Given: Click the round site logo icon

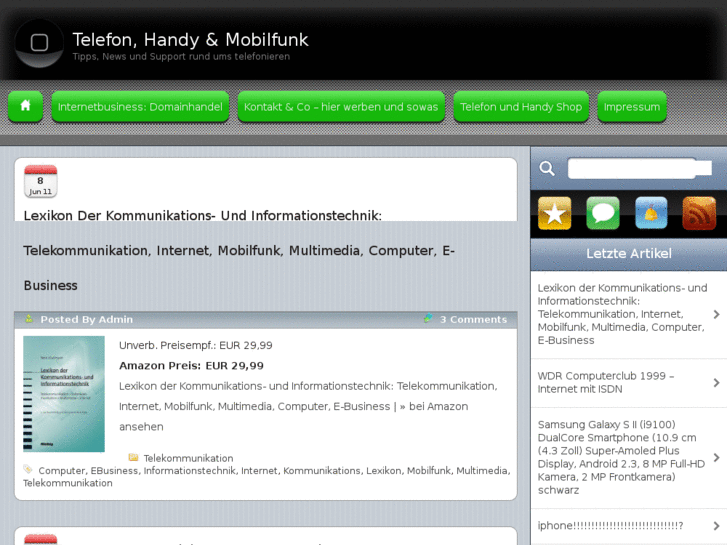Looking at the screenshot, I should click(x=39, y=43).
